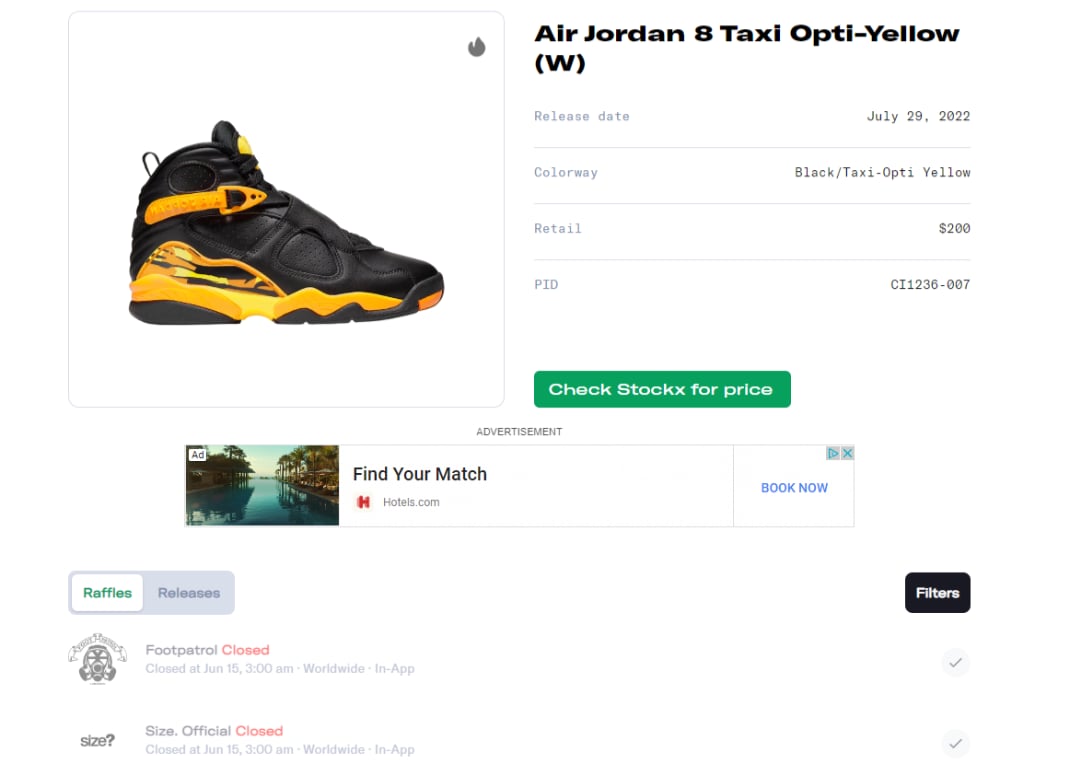
Task: Click BOOK NOW in the advertisement
Action: coord(794,488)
